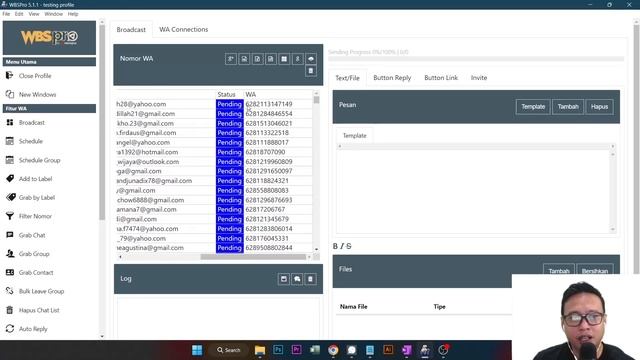Open Premiere Pro from taskbar
The height and width of the screenshot is (360, 640).
(x=296, y=350)
